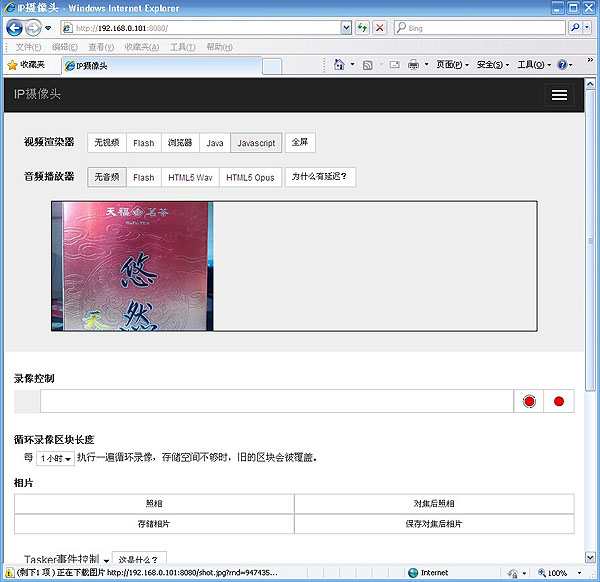Open the hamburger navigation menu
This screenshot has height=582, width=600.
click(x=559, y=95)
